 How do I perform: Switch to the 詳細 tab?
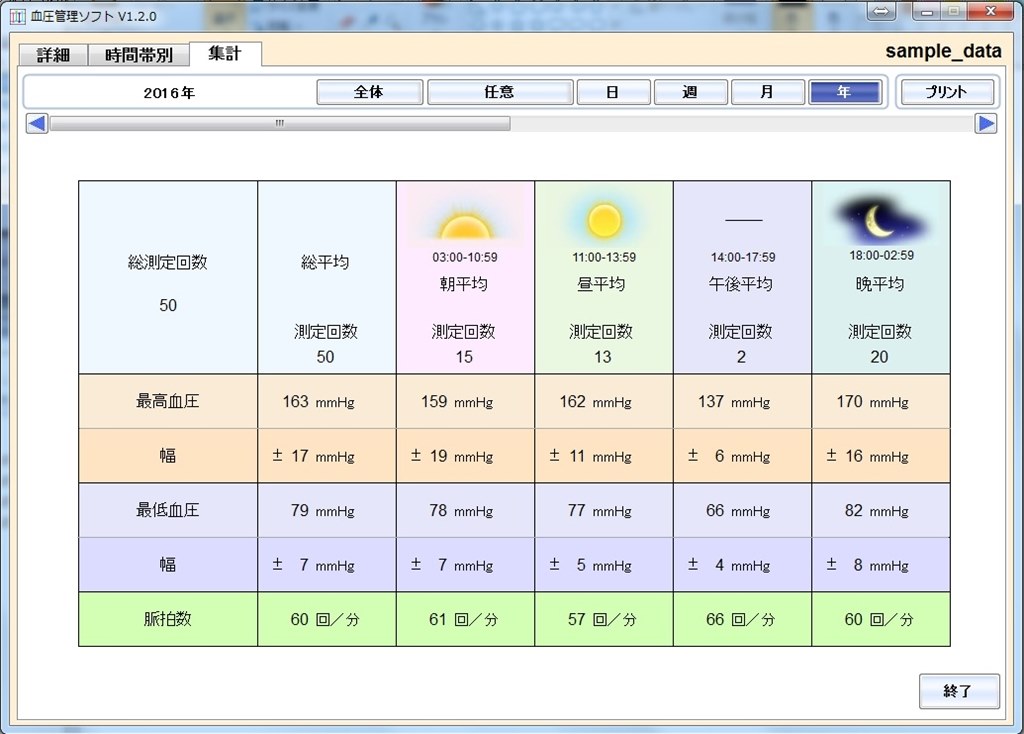(54, 55)
